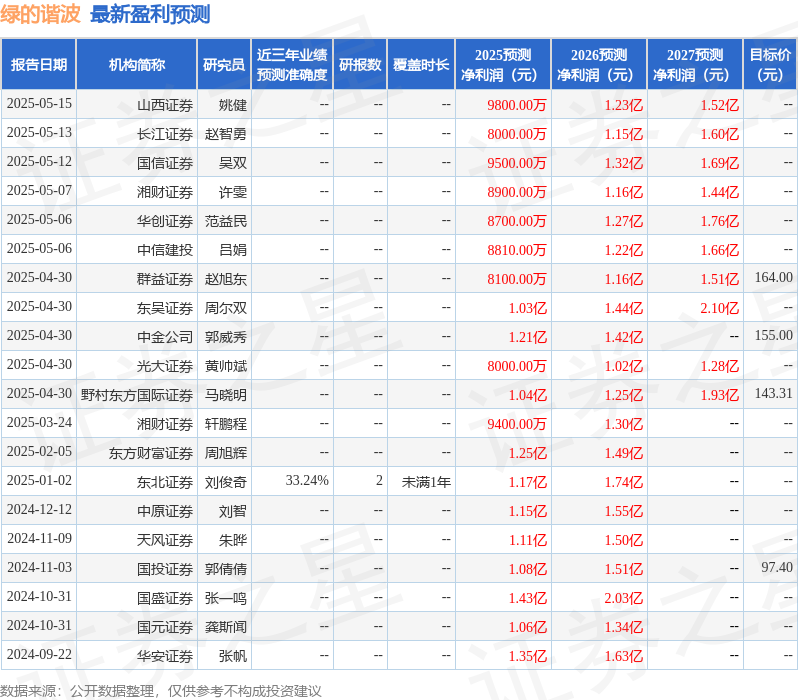Screen dimensions: 798x700
Task: Click target price 143.31
Action: point(774,394)
